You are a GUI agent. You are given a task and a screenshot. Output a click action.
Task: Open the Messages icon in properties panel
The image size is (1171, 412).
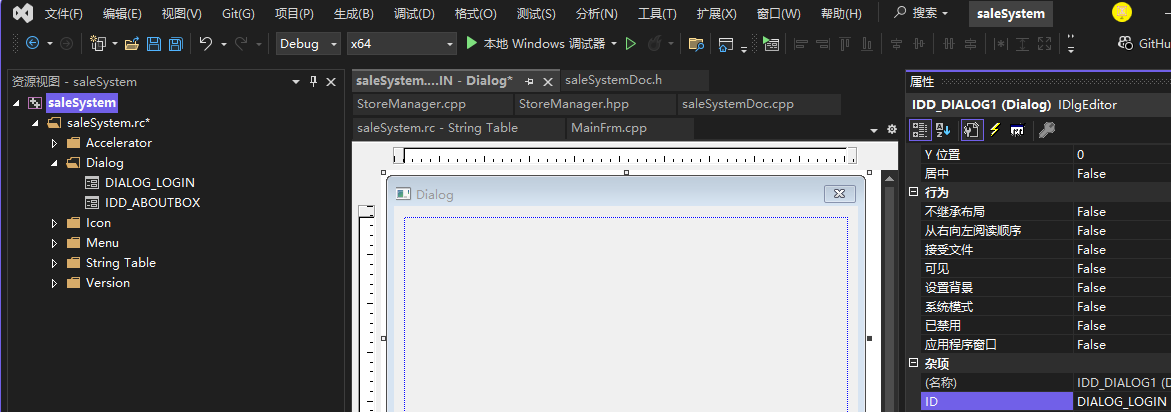point(1016,130)
